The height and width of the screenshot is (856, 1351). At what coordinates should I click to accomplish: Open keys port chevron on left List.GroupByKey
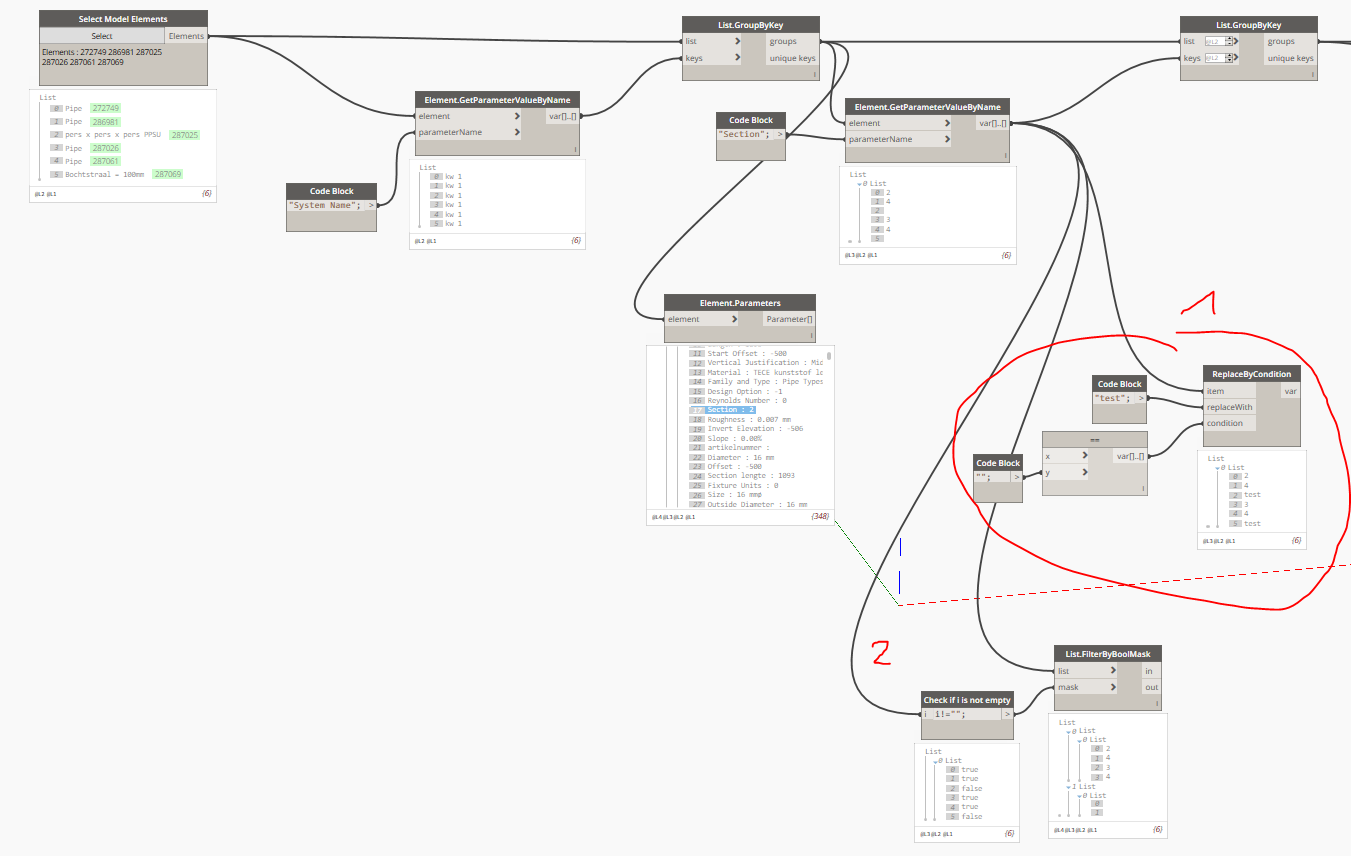(738, 58)
